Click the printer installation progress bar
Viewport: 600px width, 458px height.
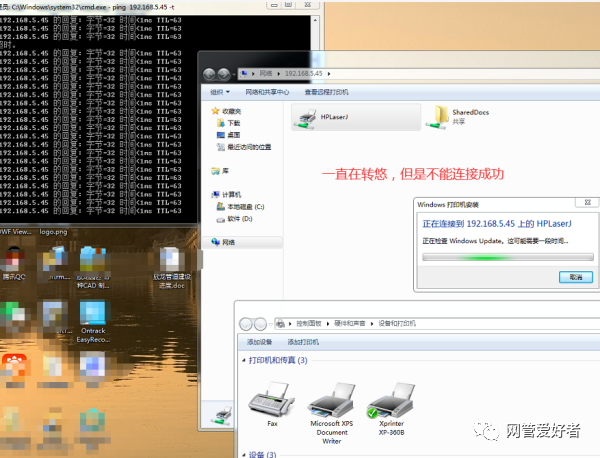[x=508, y=258]
